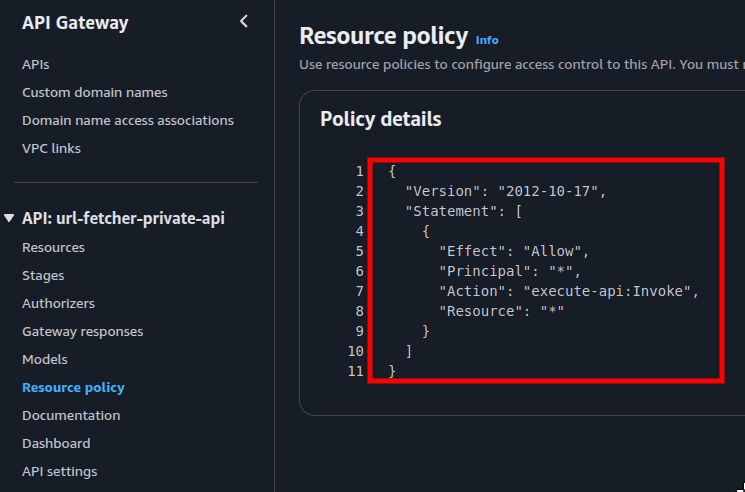Click the "Statement": [ policy line
Screen dimensions: 745x492
point(464,211)
